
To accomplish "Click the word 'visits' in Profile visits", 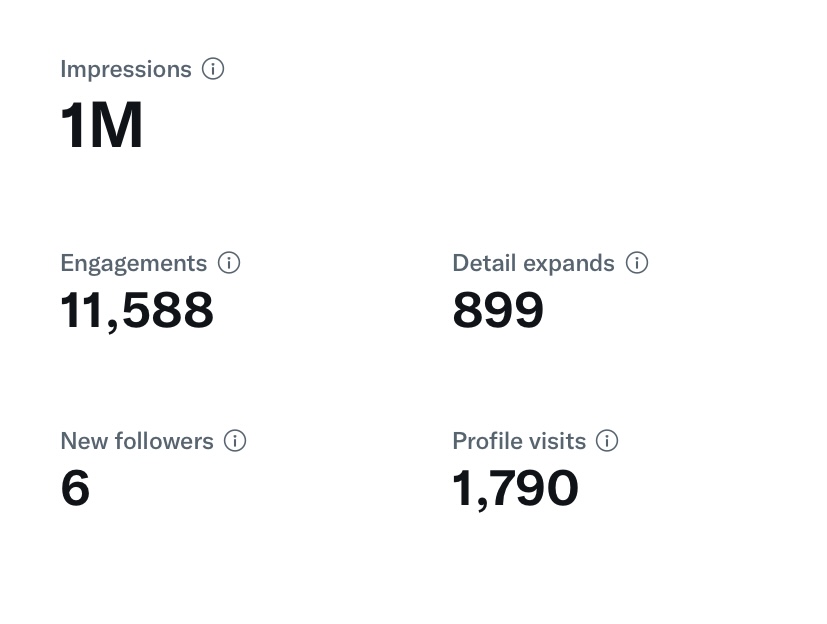I will click(x=563, y=441).
